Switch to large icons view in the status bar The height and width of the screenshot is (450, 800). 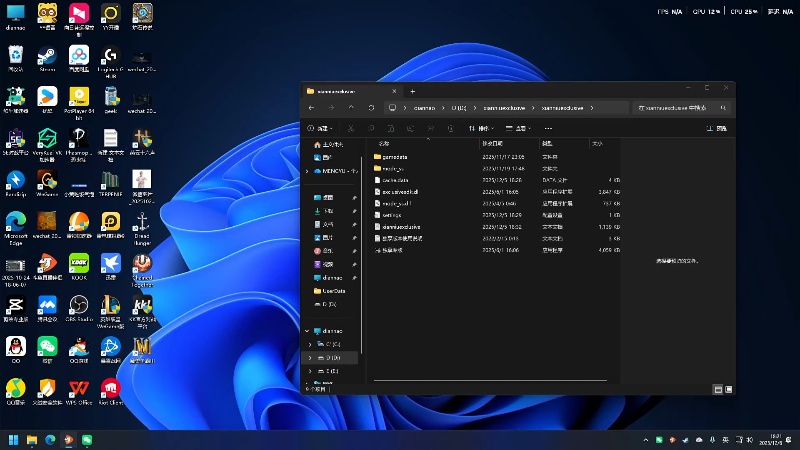point(728,388)
